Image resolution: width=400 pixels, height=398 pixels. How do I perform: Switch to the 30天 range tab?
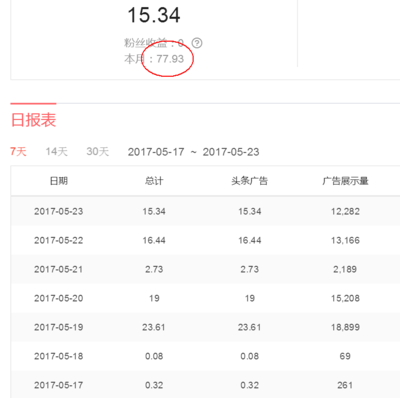point(98,152)
